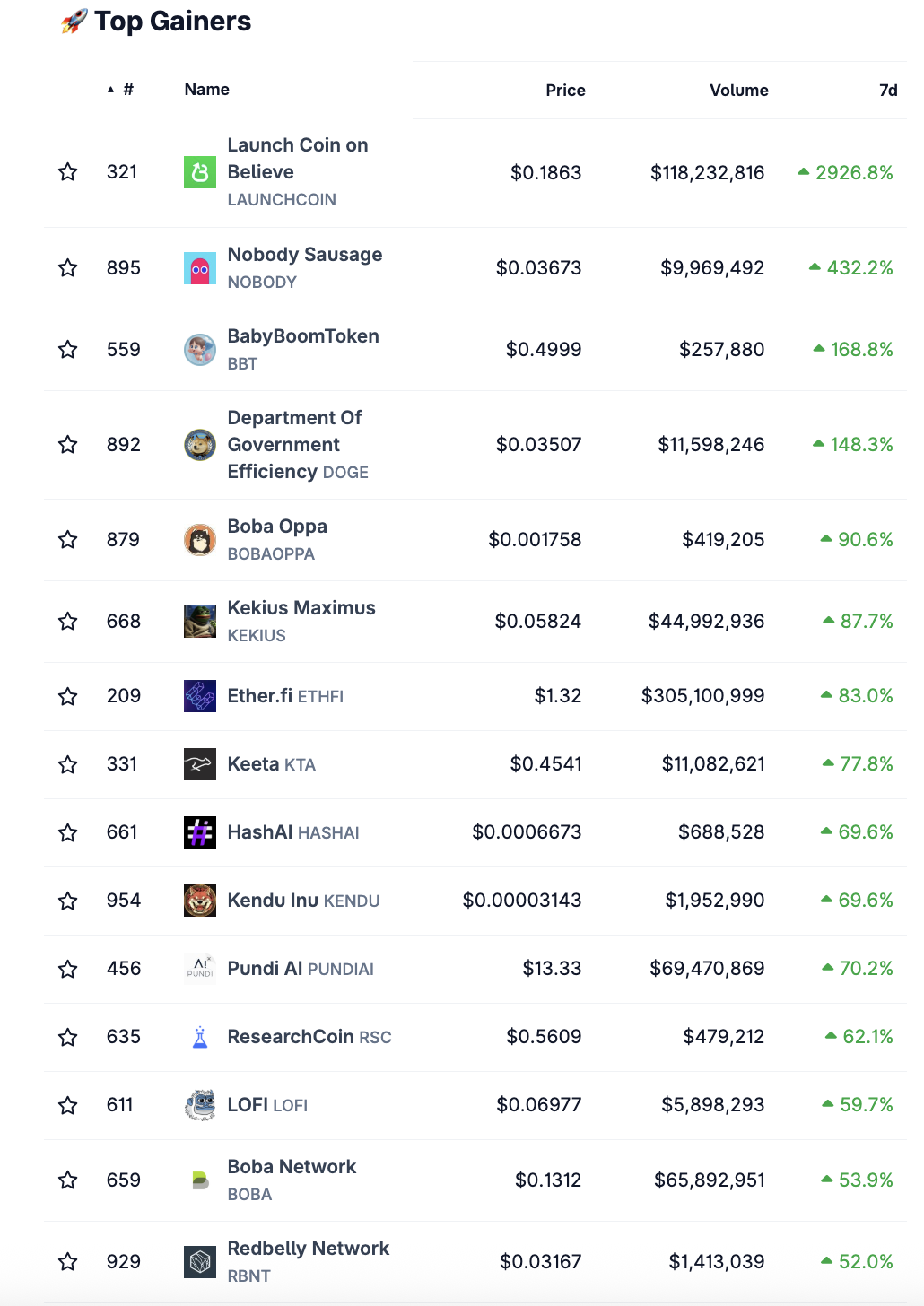
Task: Sort by Name column header
Action: coord(207,90)
